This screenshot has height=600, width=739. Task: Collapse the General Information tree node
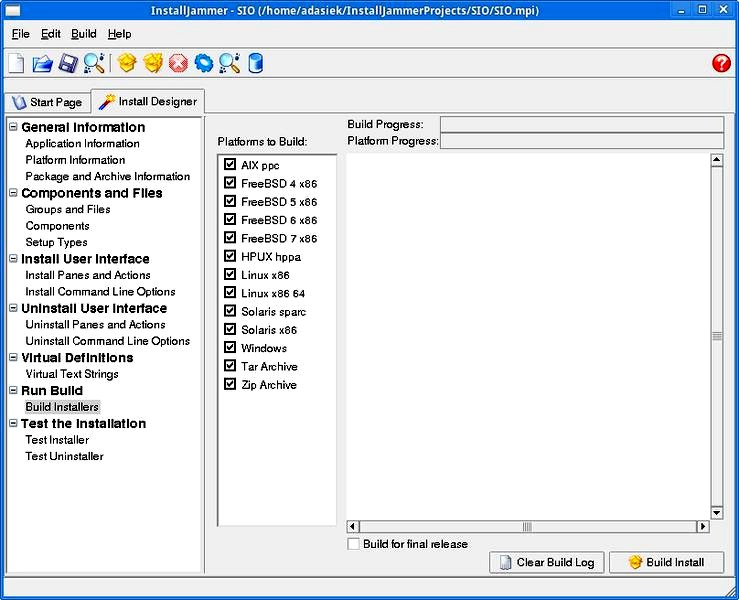coord(13,126)
